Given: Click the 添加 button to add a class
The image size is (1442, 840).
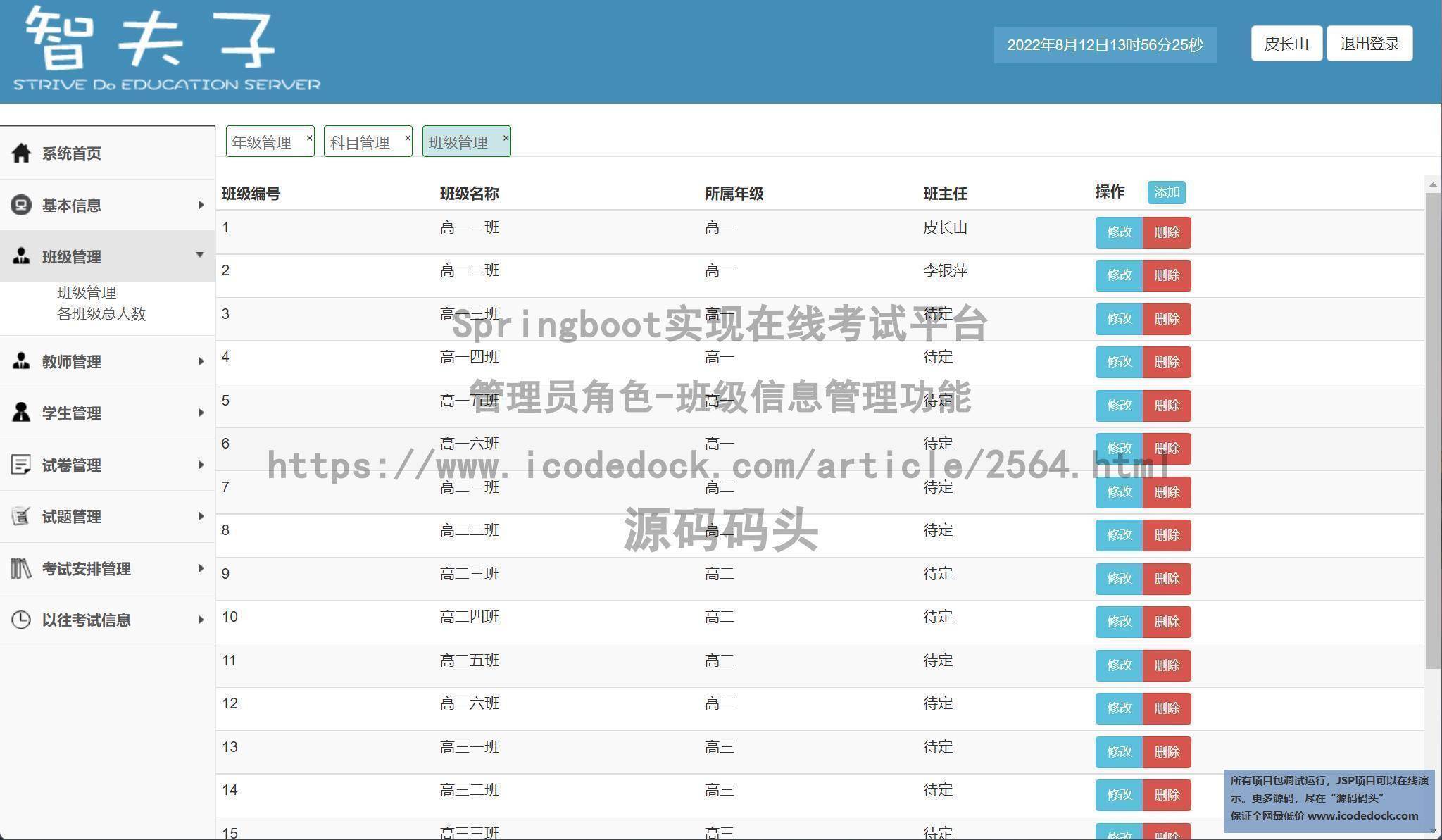Looking at the screenshot, I should (x=1166, y=192).
